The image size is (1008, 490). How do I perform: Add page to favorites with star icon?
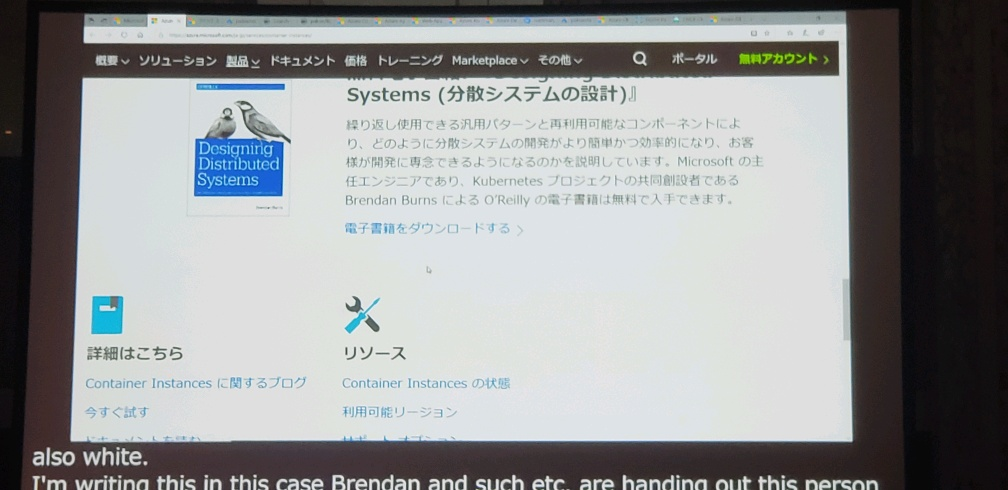767,33
